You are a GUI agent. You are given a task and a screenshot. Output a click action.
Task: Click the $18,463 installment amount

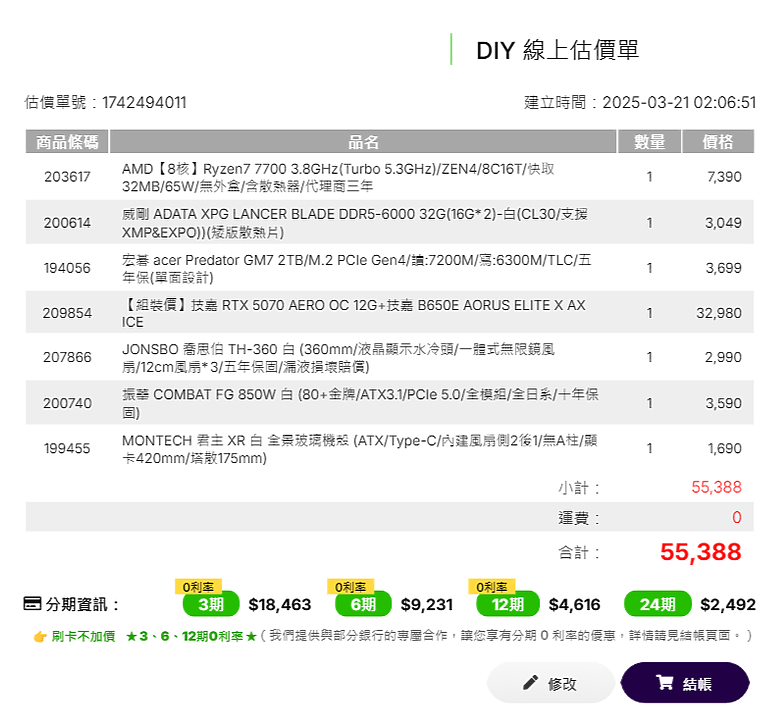click(280, 605)
